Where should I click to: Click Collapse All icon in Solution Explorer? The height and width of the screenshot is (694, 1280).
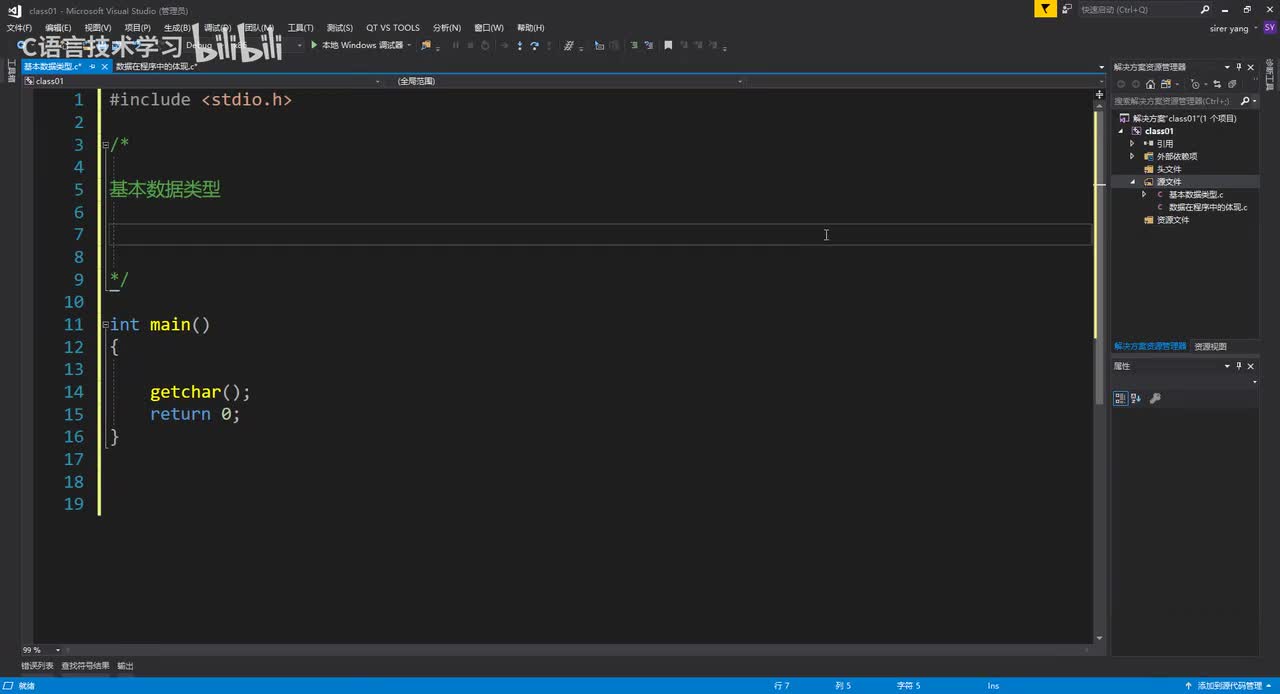[x=1232, y=84]
